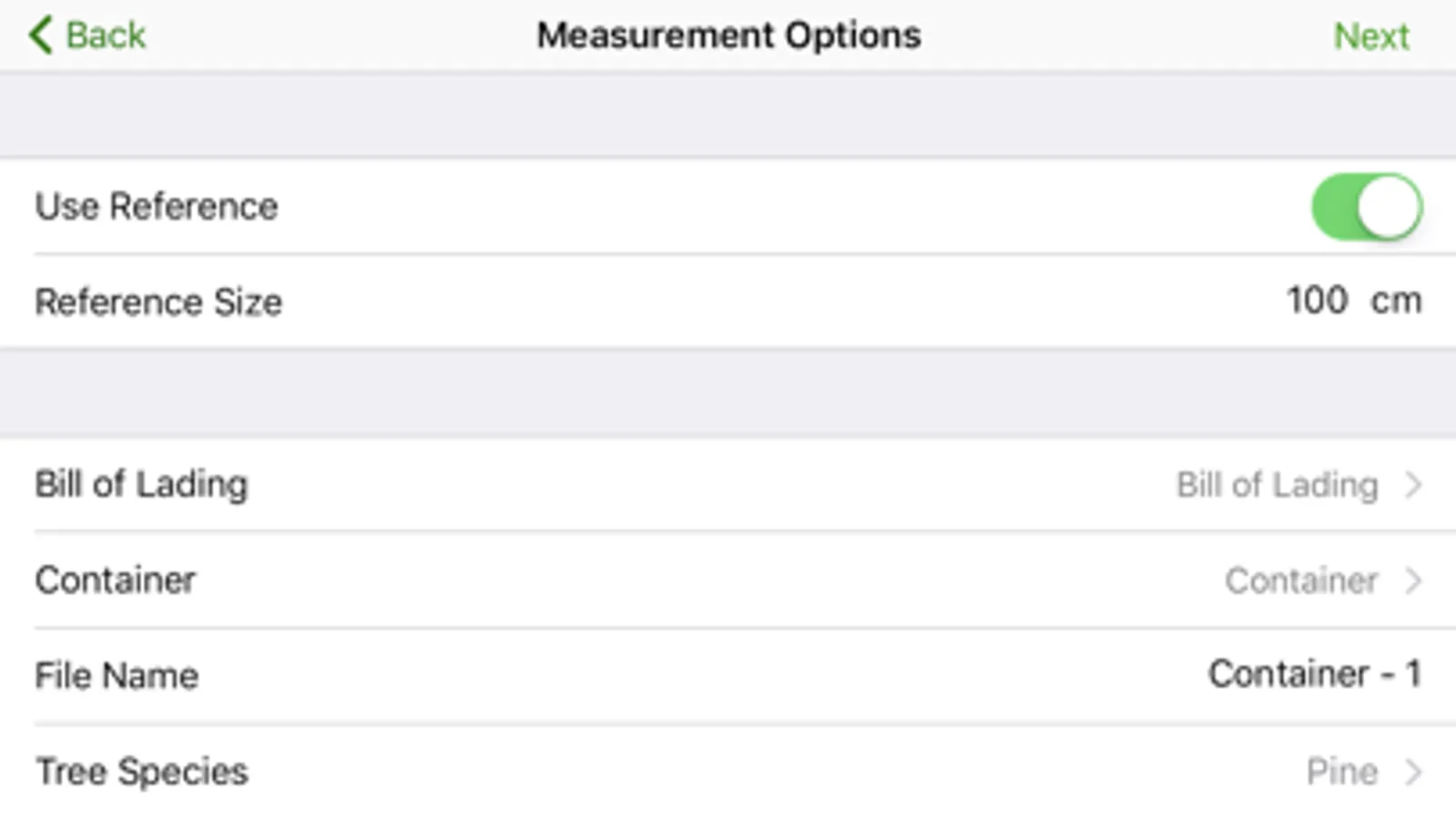Tap Next to continue
1456x820 pixels.
tap(1370, 36)
